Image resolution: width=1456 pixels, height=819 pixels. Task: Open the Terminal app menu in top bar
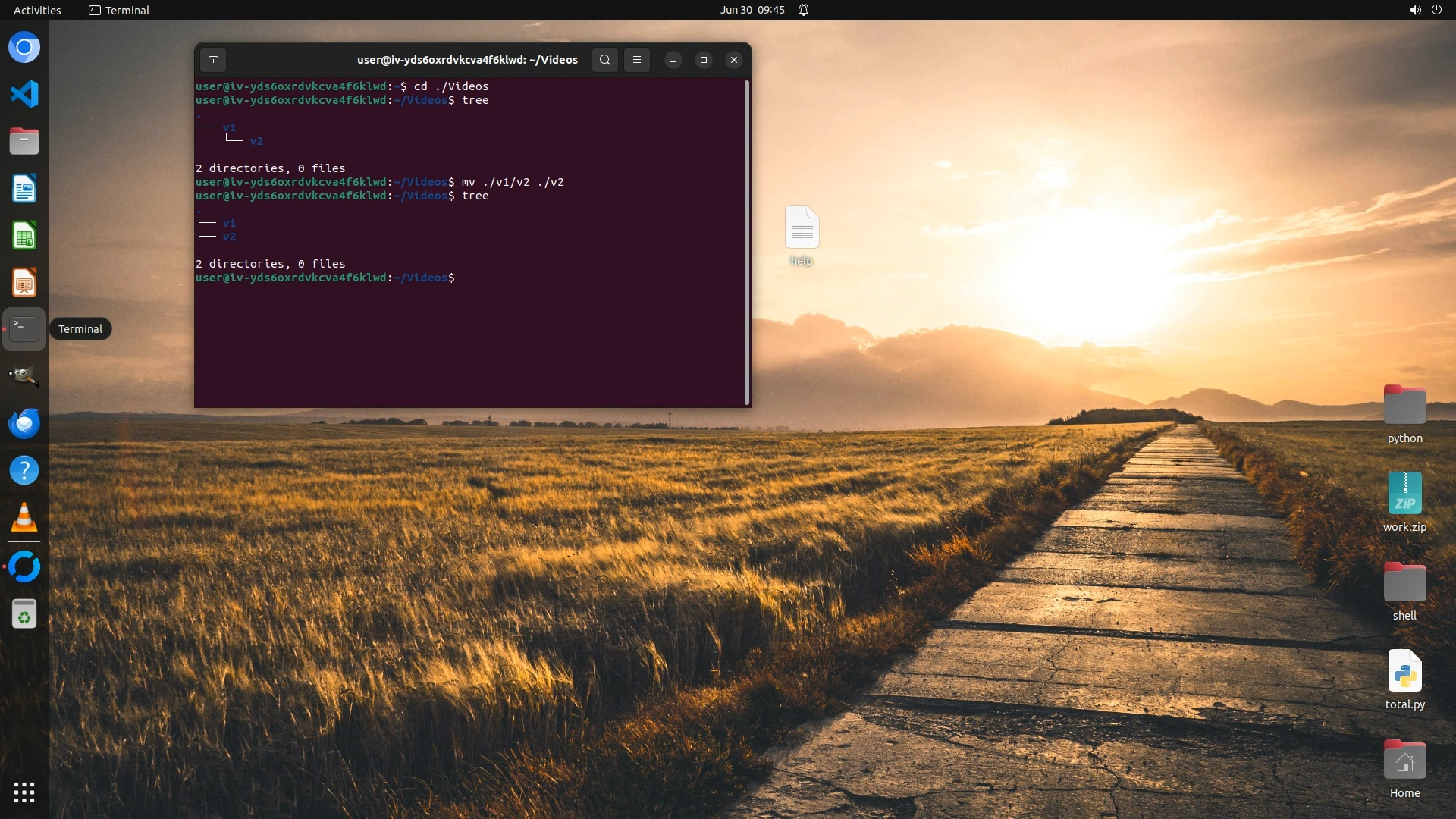(119, 10)
